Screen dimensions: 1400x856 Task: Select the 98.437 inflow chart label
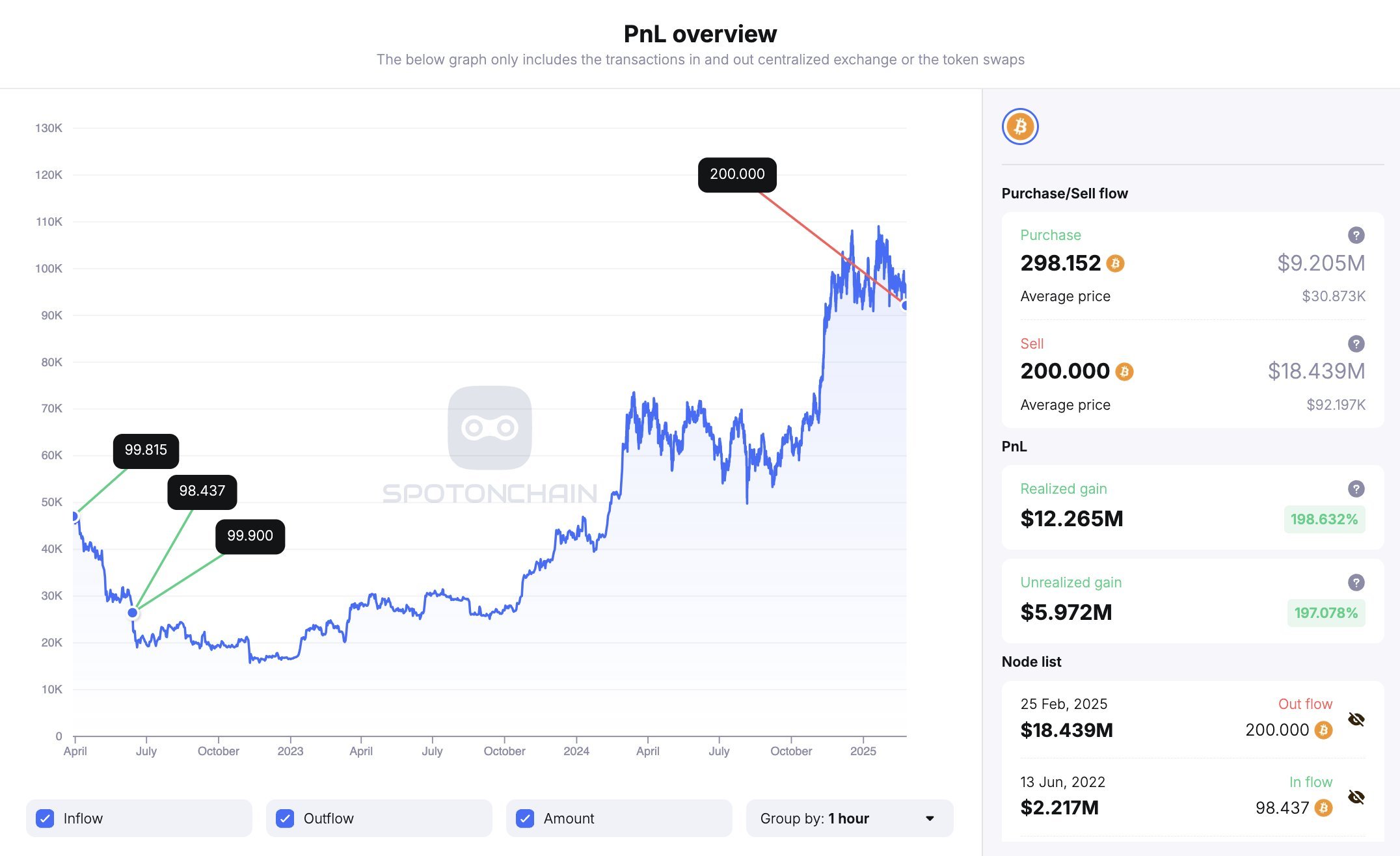(x=202, y=491)
